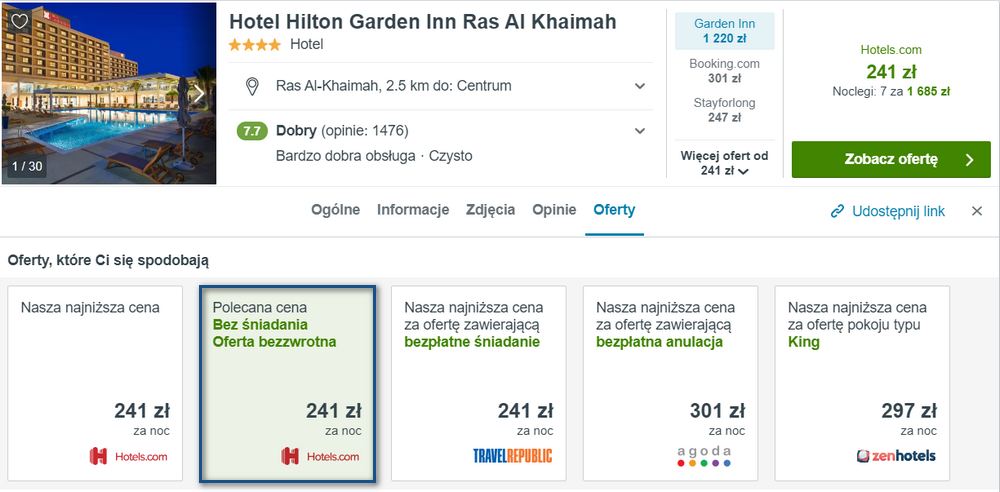Click the TravelRepublic logo
This screenshot has height=492, width=1000.
point(513,456)
